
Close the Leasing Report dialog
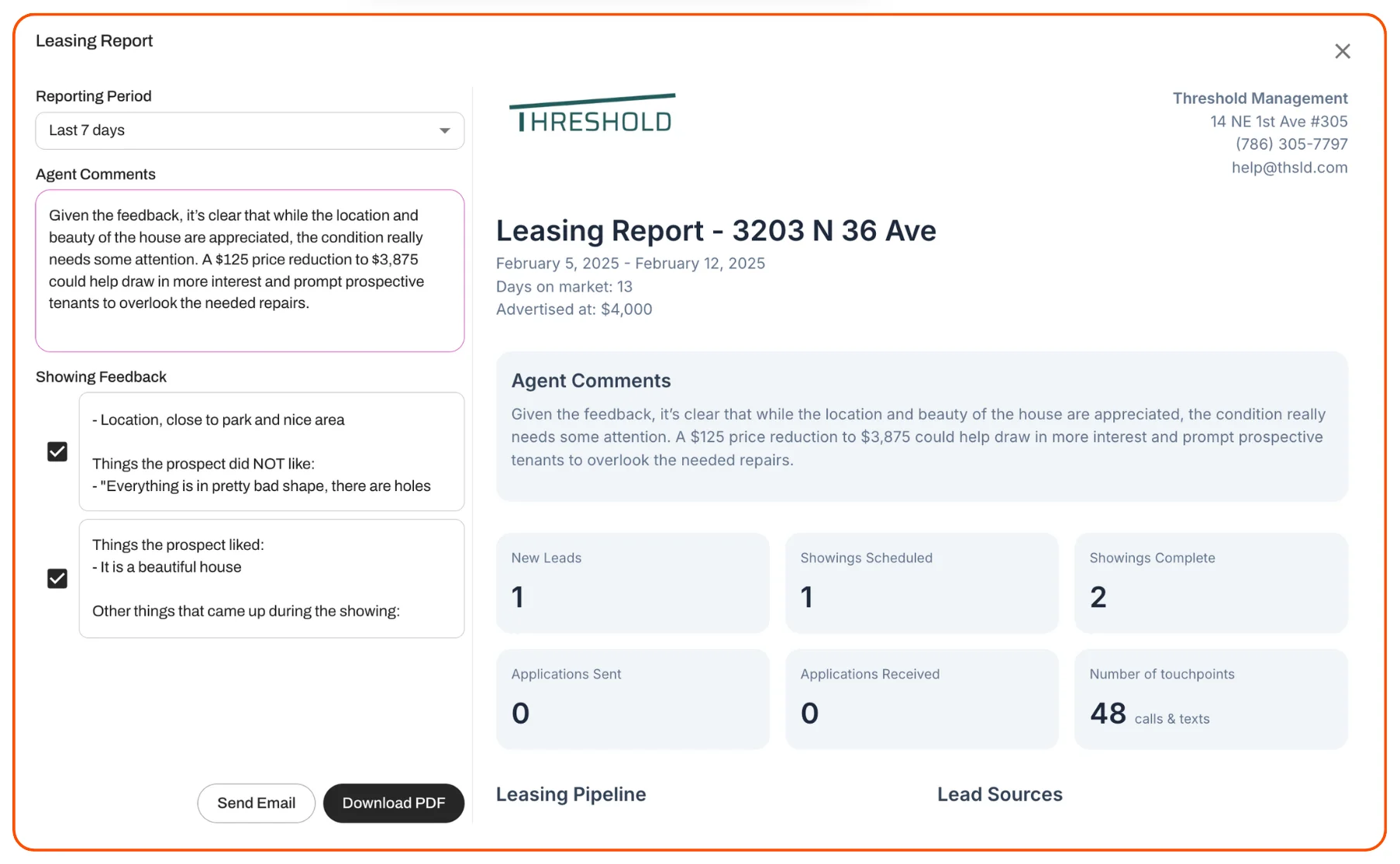pyautogui.click(x=1342, y=51)
